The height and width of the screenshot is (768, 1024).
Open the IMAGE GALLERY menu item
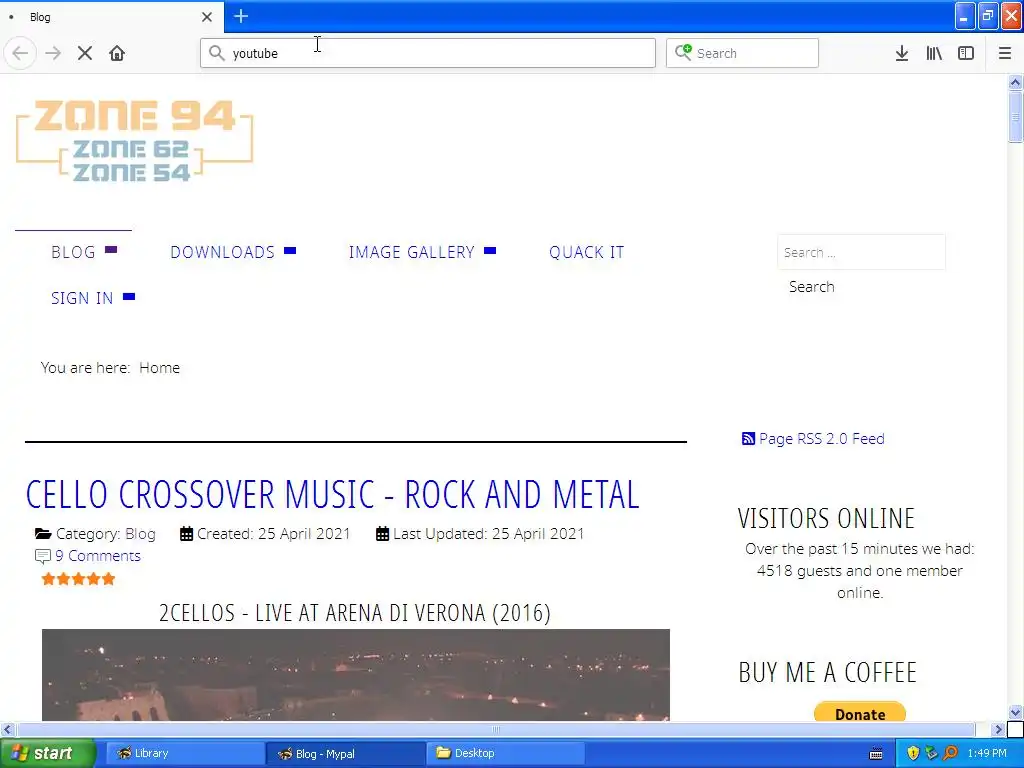pos(411,252)
